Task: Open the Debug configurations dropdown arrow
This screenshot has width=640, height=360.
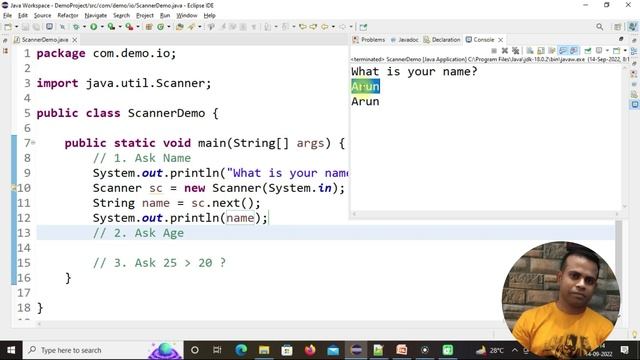Action: [x=84, y=27]
